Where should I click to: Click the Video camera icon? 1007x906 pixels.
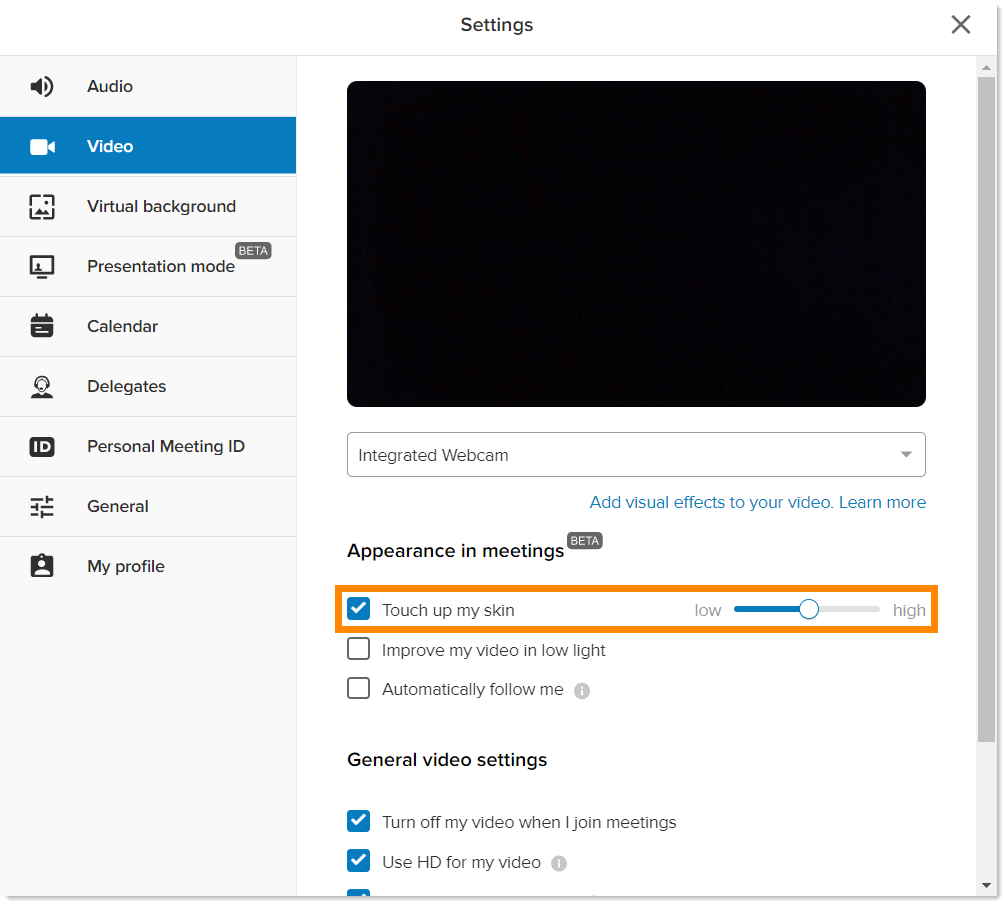click(42, 146)
